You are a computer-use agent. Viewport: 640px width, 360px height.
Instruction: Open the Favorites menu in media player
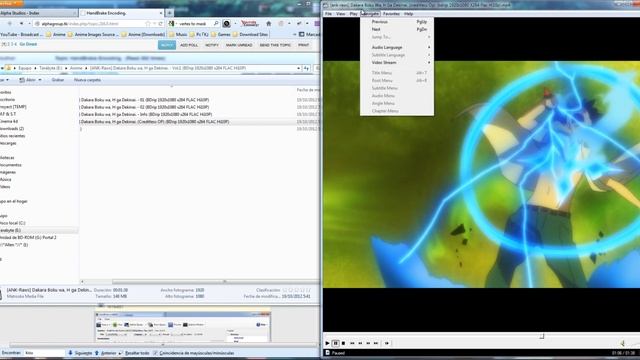[391, 14]
